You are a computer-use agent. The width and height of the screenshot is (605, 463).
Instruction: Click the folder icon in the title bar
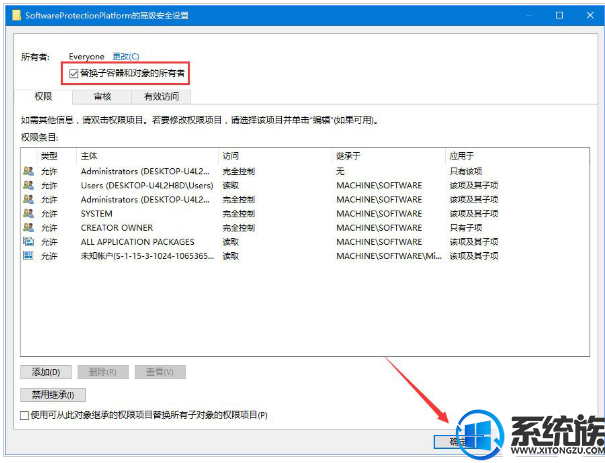16,15
